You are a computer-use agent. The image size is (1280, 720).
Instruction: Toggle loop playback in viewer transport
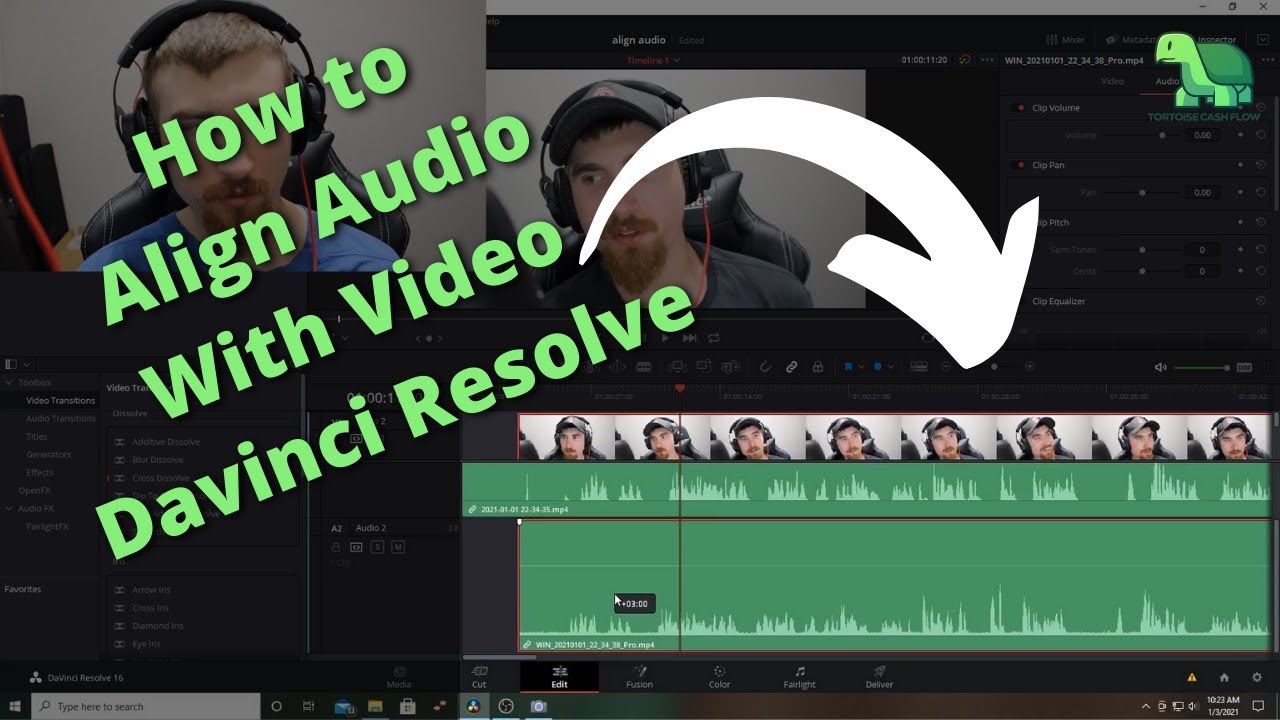pyautogui.click(x=714, y=338)
